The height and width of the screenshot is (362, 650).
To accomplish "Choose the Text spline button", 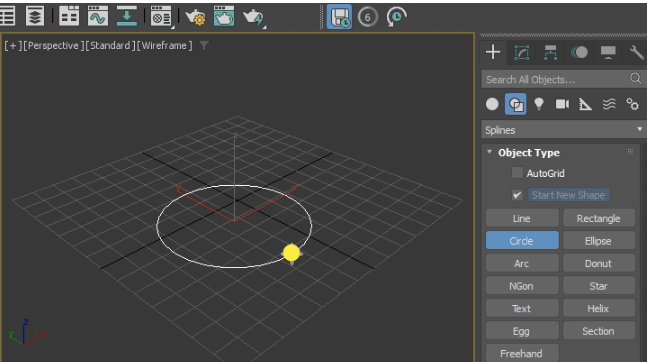I will point(522,309).
